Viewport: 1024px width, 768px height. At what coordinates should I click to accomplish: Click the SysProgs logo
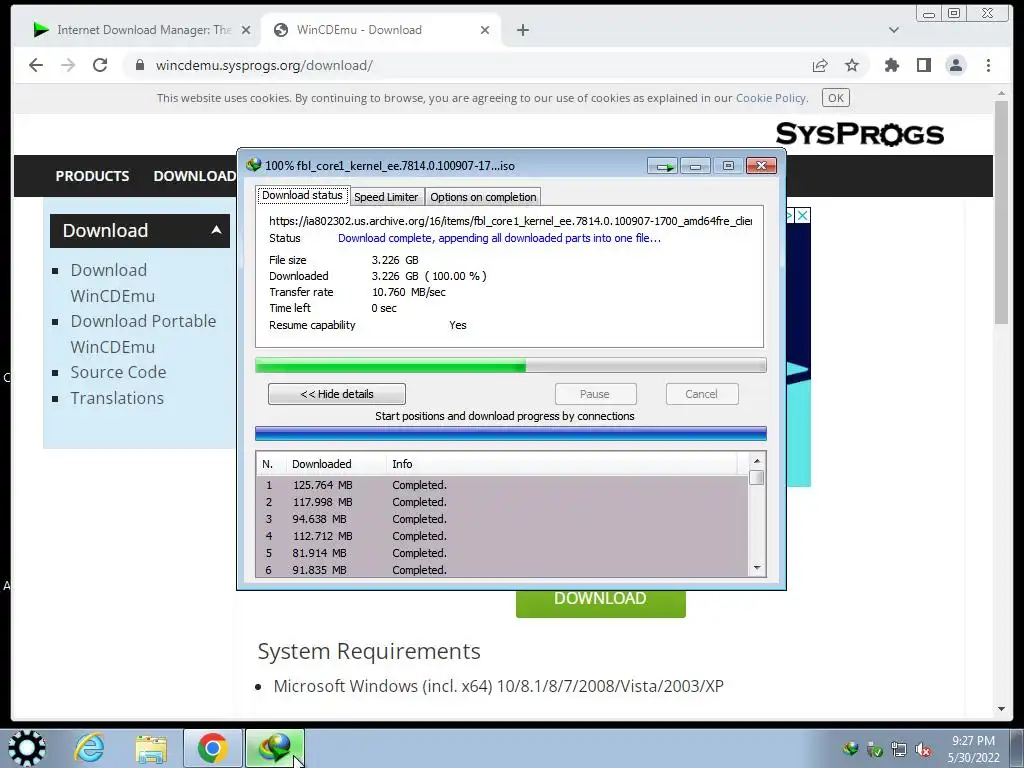coord(859,134)
